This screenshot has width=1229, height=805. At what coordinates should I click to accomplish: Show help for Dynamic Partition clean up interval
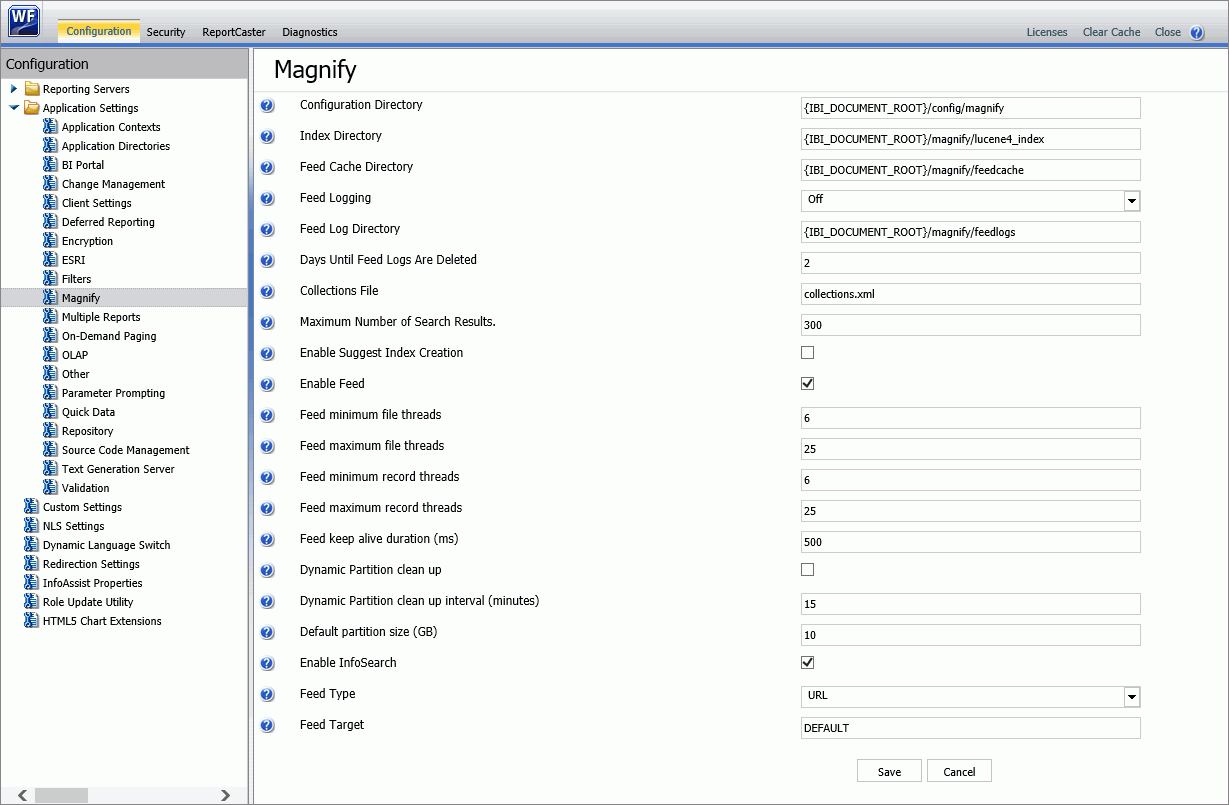pyautogui.click(x=267, y=602)
